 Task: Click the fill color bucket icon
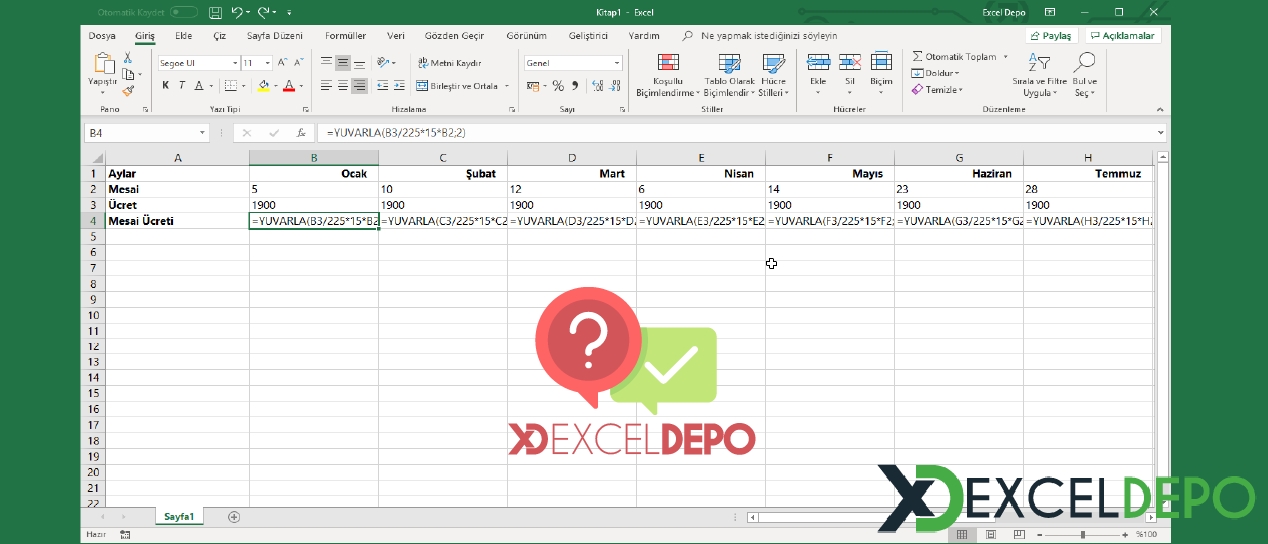[x=262, y=86]
